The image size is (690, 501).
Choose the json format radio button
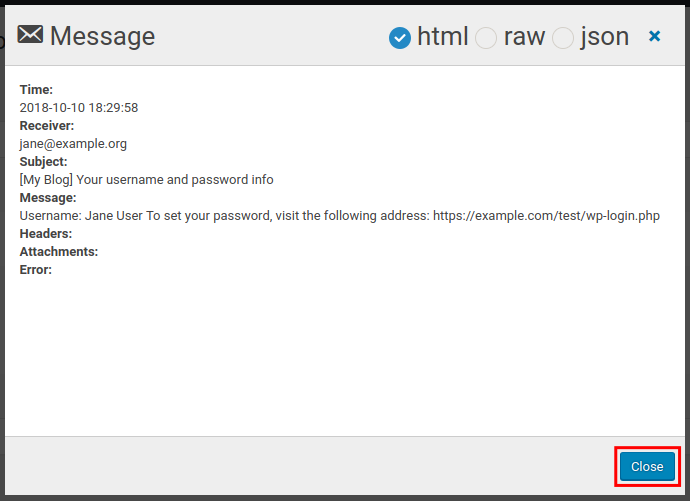click(563, 38)
